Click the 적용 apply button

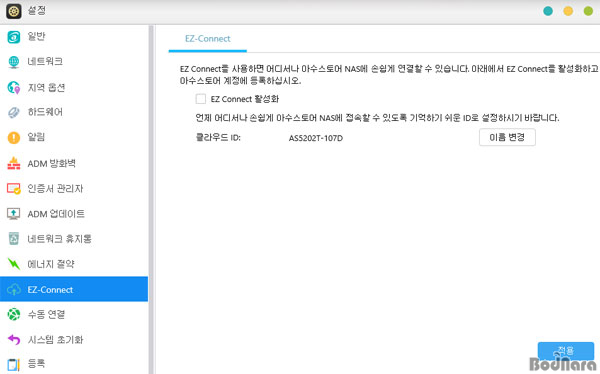(565, 351)
